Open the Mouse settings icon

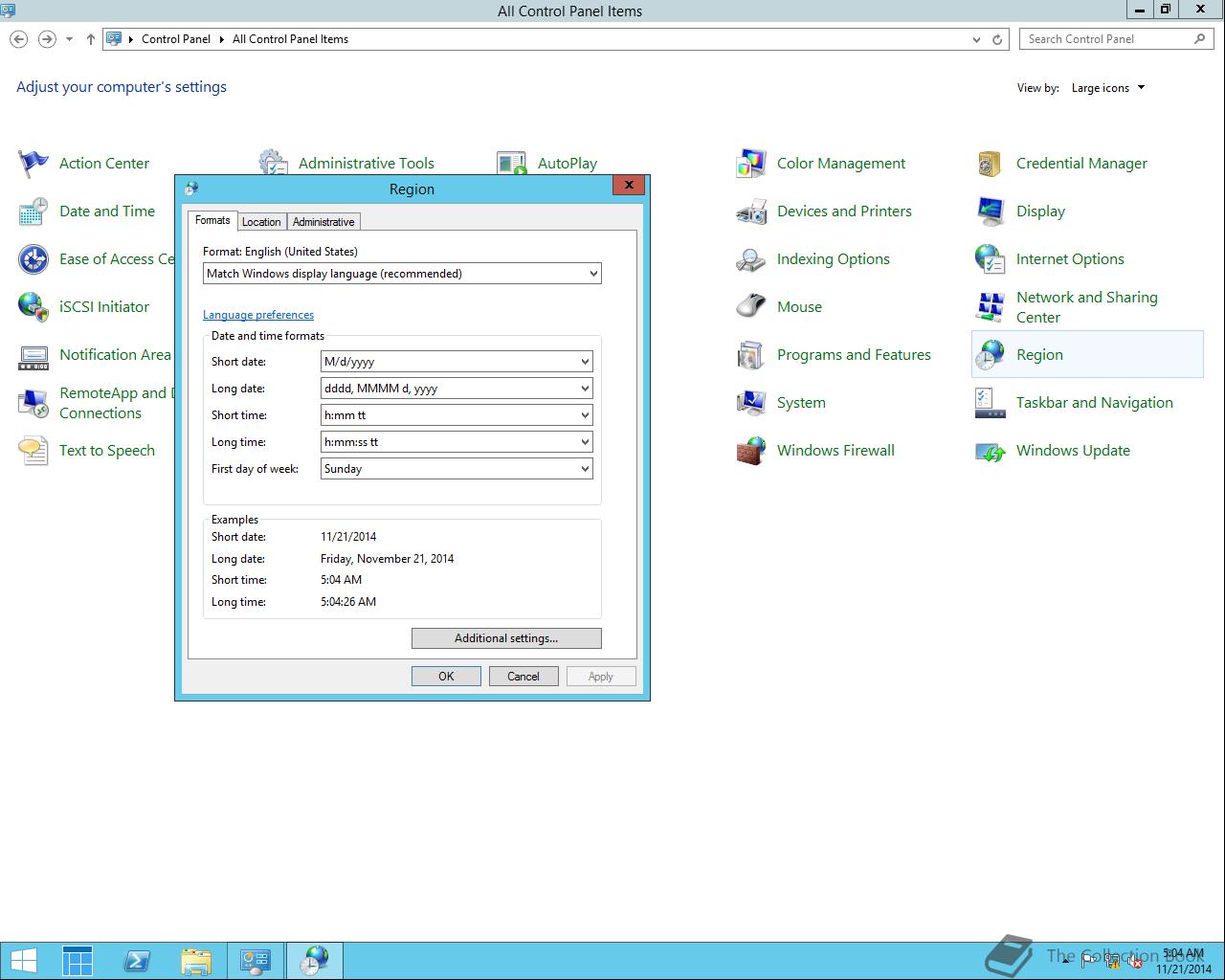751,307
